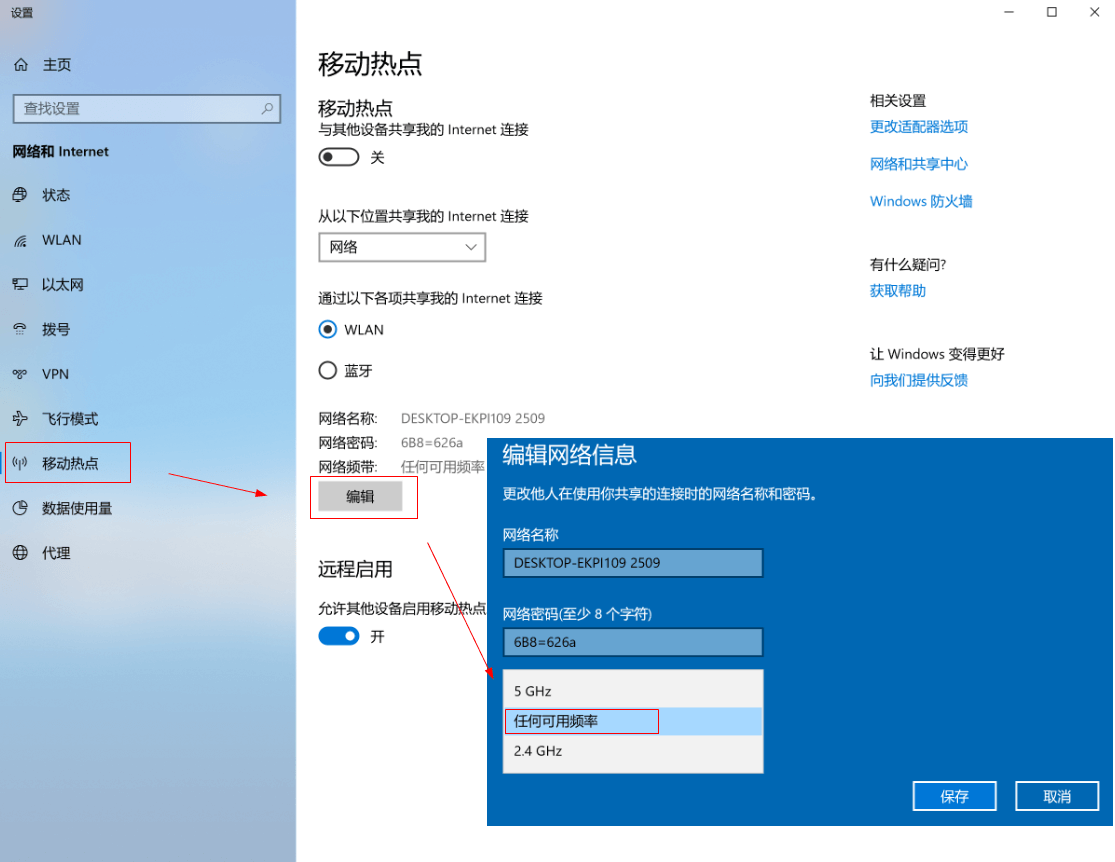This screenshot has width=1115, height=862.
Task: Turn off the 远程启用 toggle
Action: [x=338, y=635]
